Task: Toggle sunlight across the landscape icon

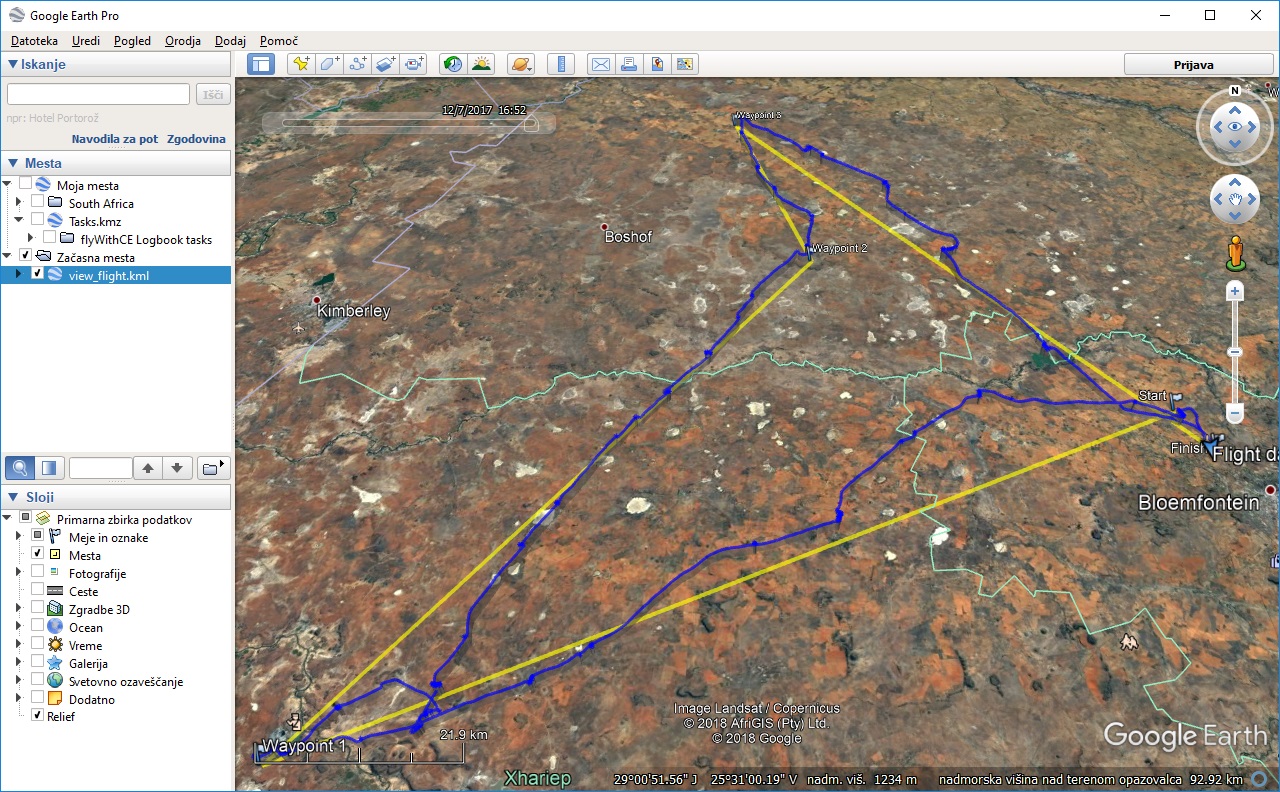Action: click(481, 64)
